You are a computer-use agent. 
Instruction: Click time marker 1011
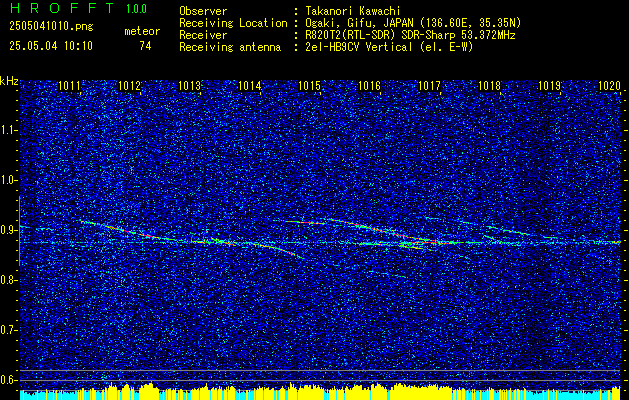click(69, 85)
